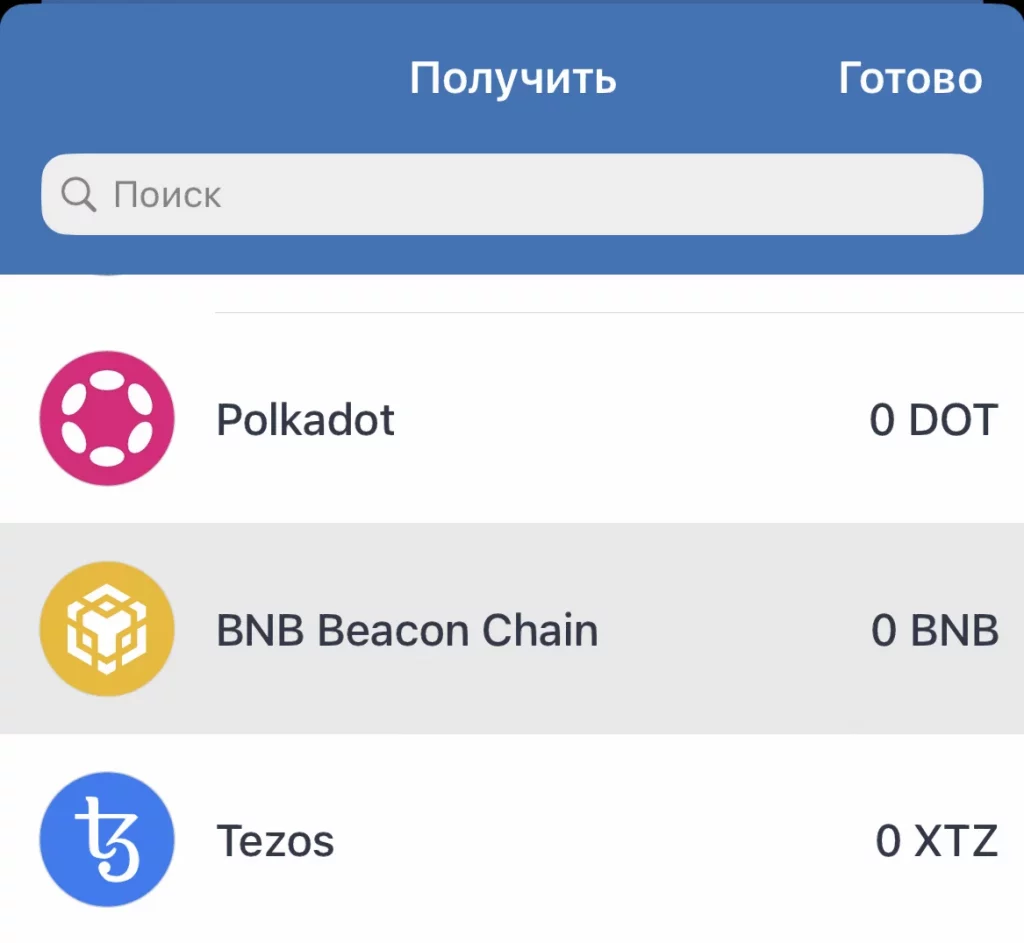
Task: Tap empty space between Polkadot name and balance
Action: (x=630, y=420)
